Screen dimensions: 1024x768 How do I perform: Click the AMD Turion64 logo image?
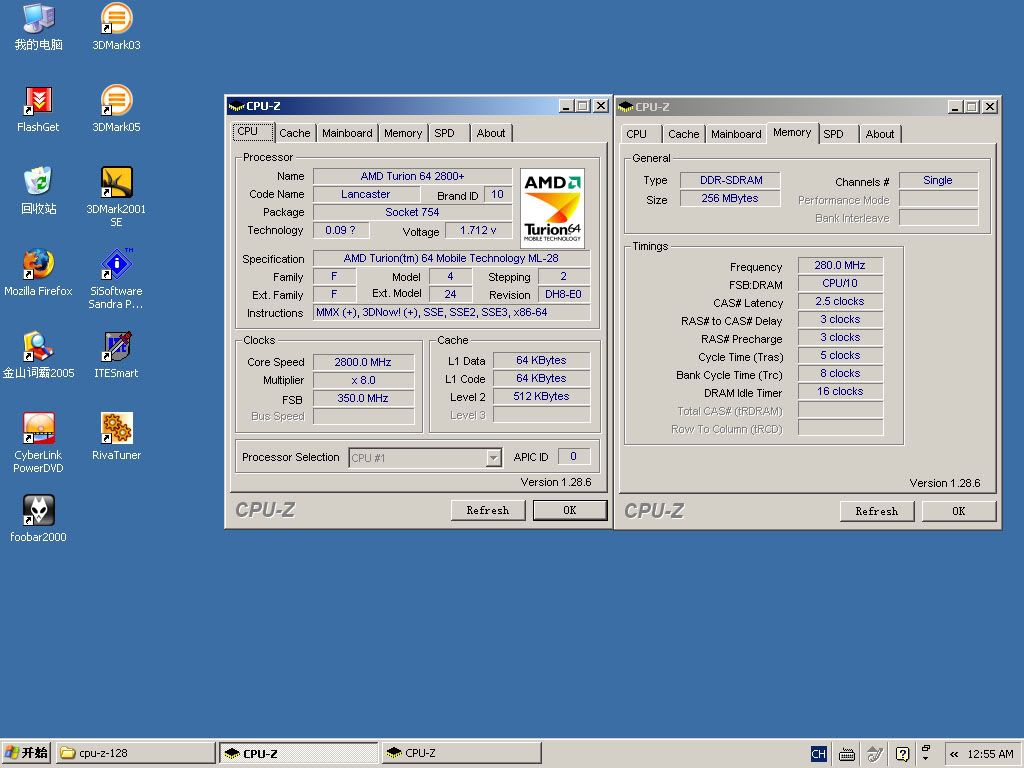pos(552,208)
